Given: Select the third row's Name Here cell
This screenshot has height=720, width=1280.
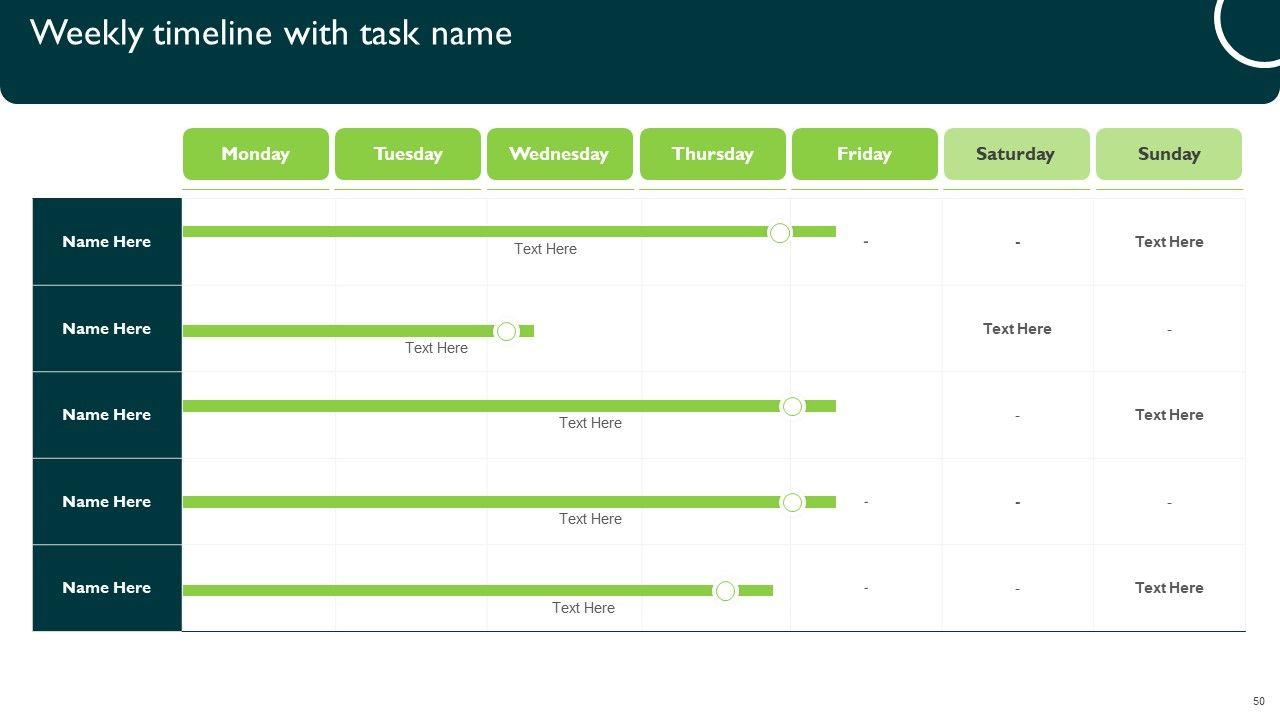Looking at the screenshot, I should pos(107,415).
